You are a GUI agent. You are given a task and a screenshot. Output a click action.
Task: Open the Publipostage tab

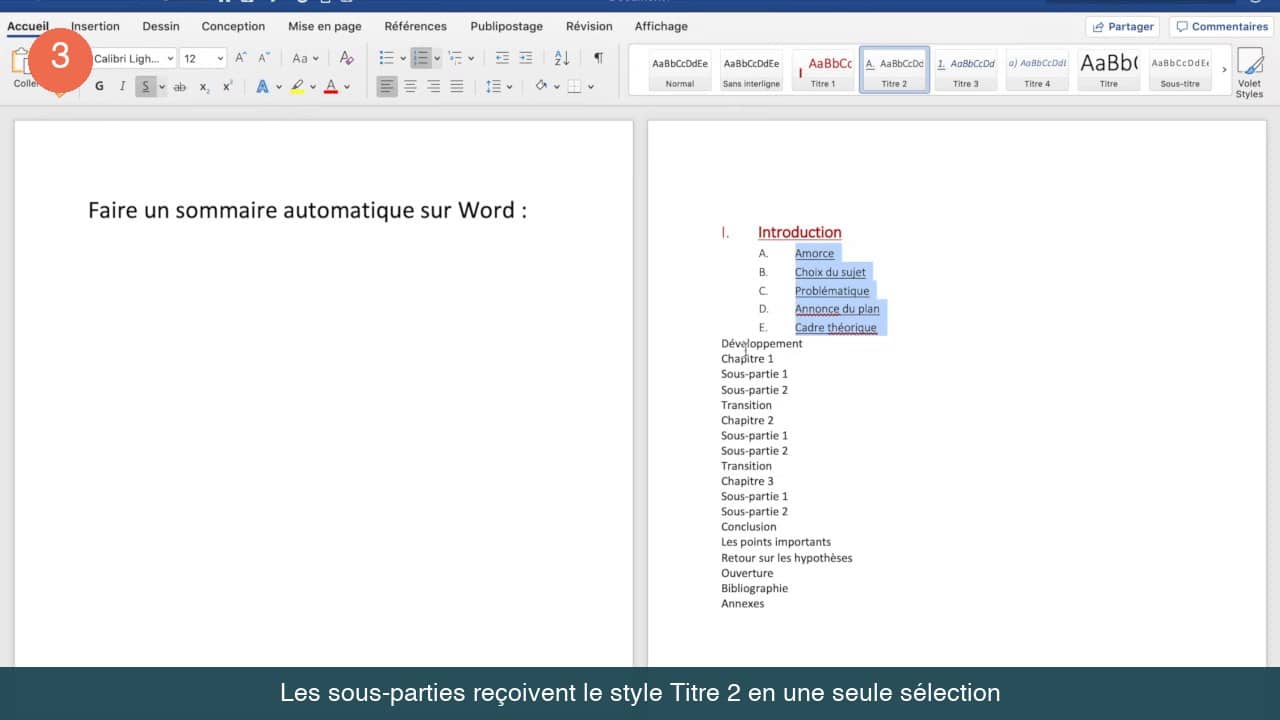[x=507, y=26]
